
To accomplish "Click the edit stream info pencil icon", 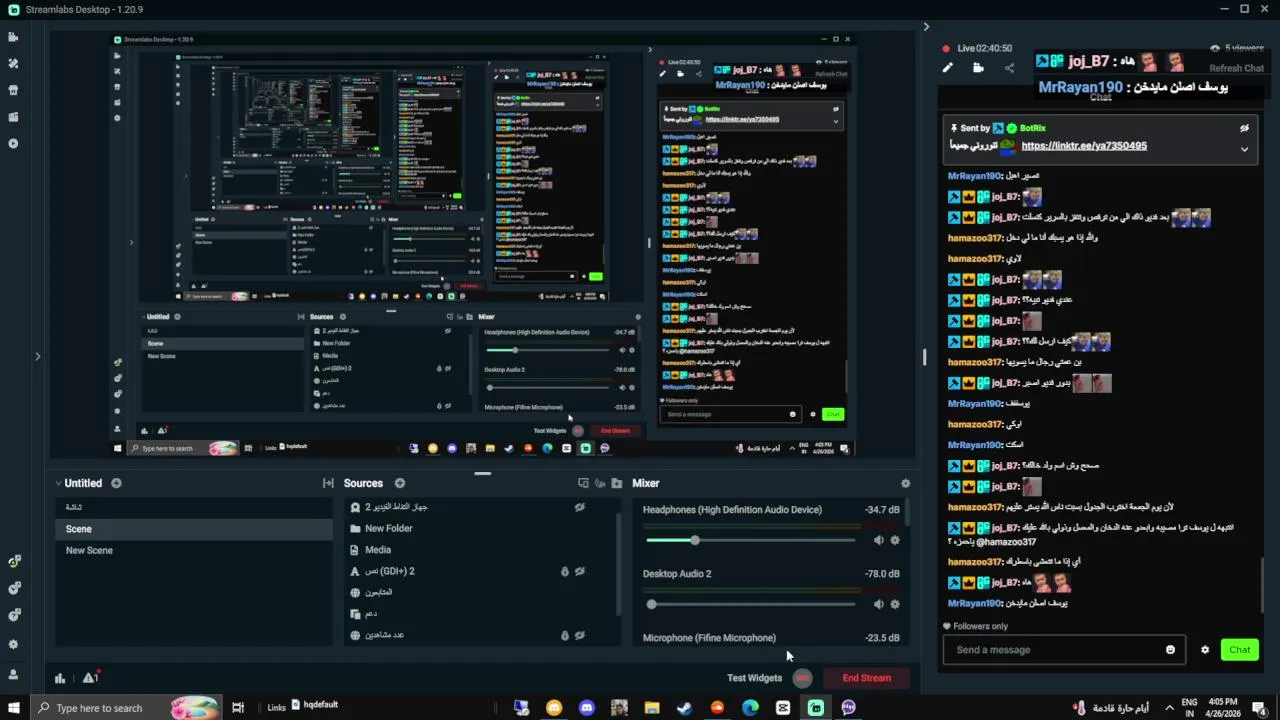I will pyautogui.click(x=948, y=68).
